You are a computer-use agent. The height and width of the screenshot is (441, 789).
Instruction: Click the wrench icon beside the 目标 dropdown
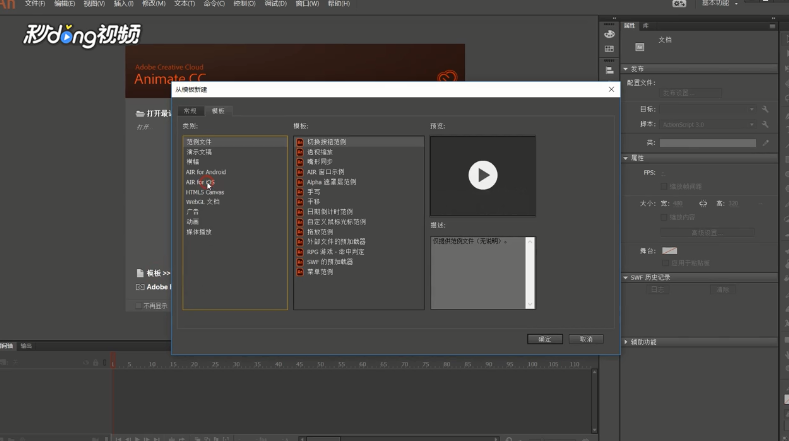[765, 109]
